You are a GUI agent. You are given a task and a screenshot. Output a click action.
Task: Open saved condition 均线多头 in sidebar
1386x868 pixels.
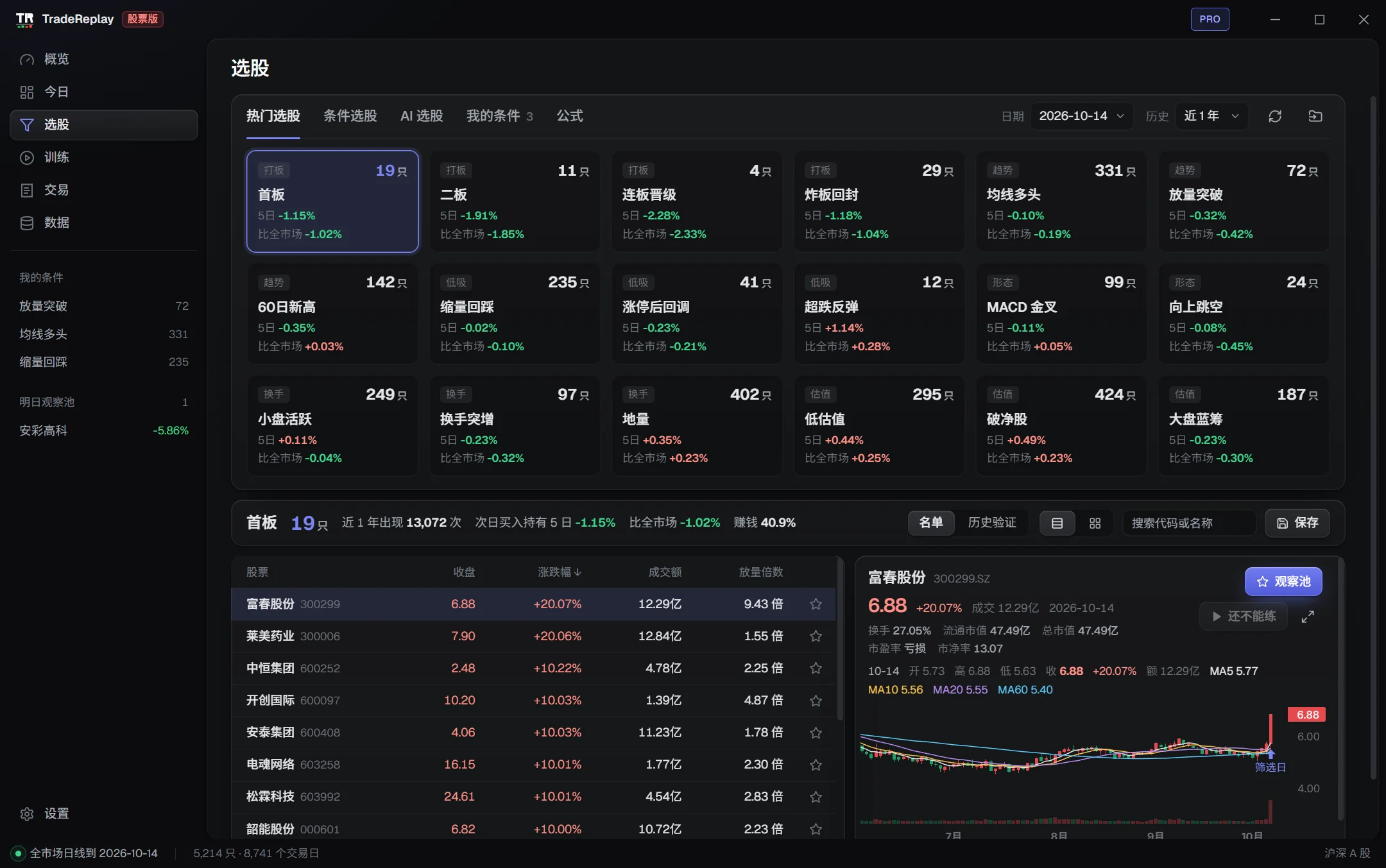(x=103, y=334)
